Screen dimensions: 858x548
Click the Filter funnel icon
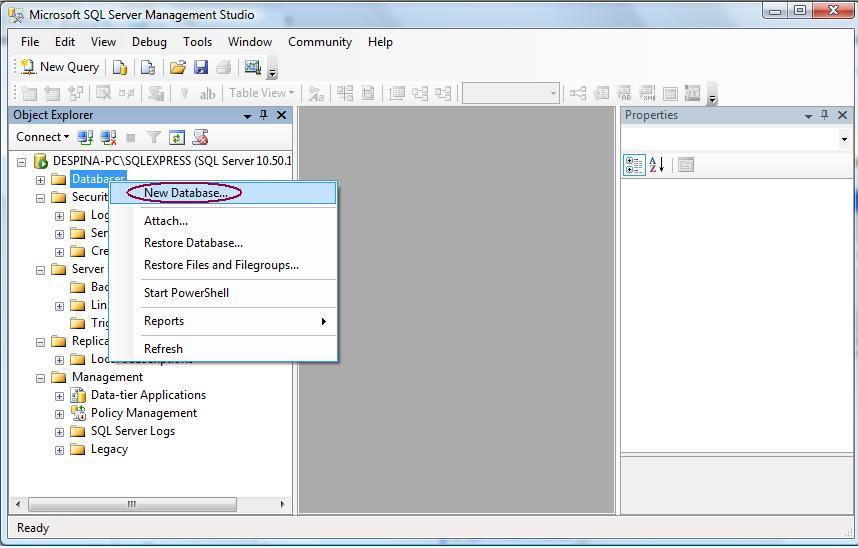coord(154,137)
